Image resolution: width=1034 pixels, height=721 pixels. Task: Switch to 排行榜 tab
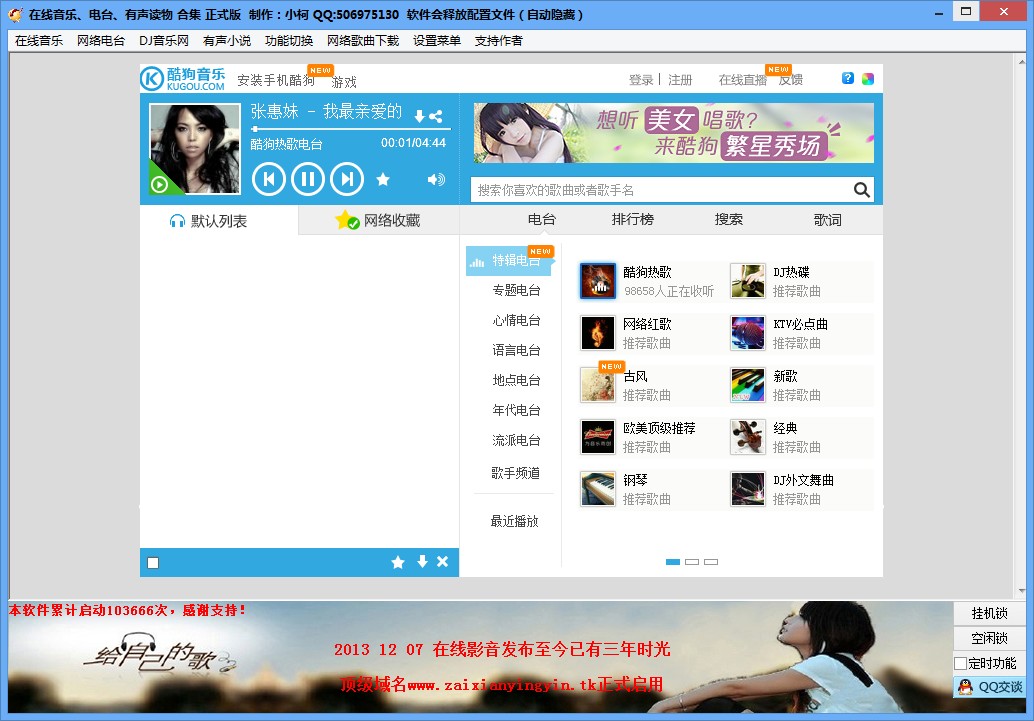(x=633, y=219)
